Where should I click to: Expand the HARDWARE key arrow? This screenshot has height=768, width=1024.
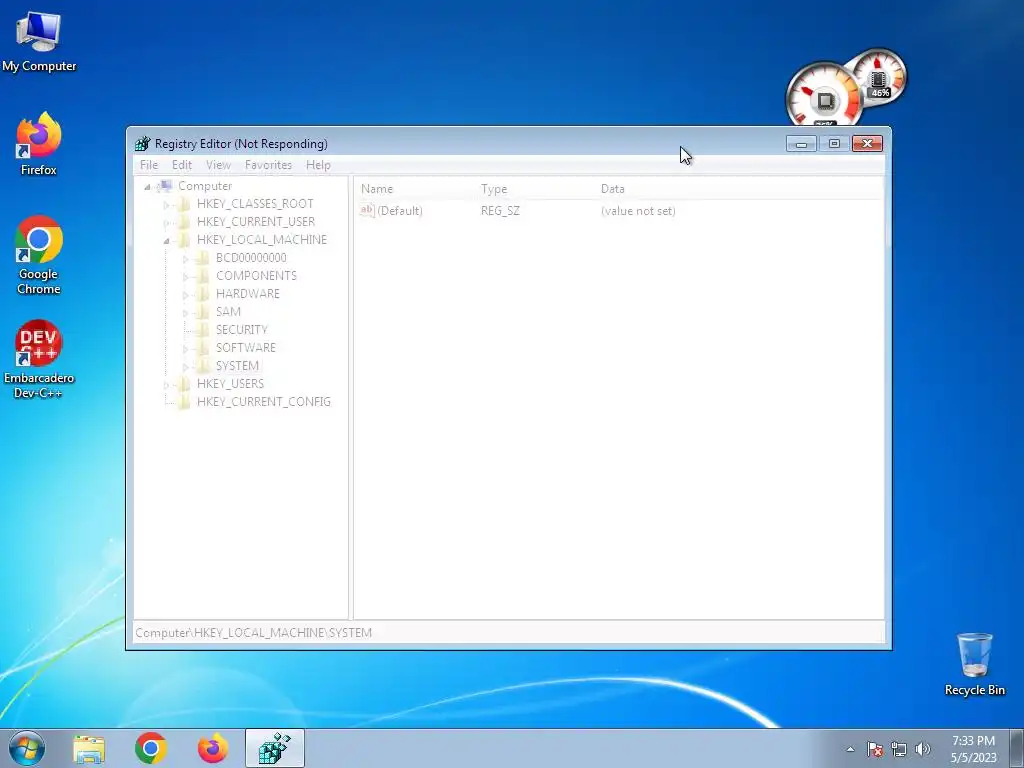185,295
